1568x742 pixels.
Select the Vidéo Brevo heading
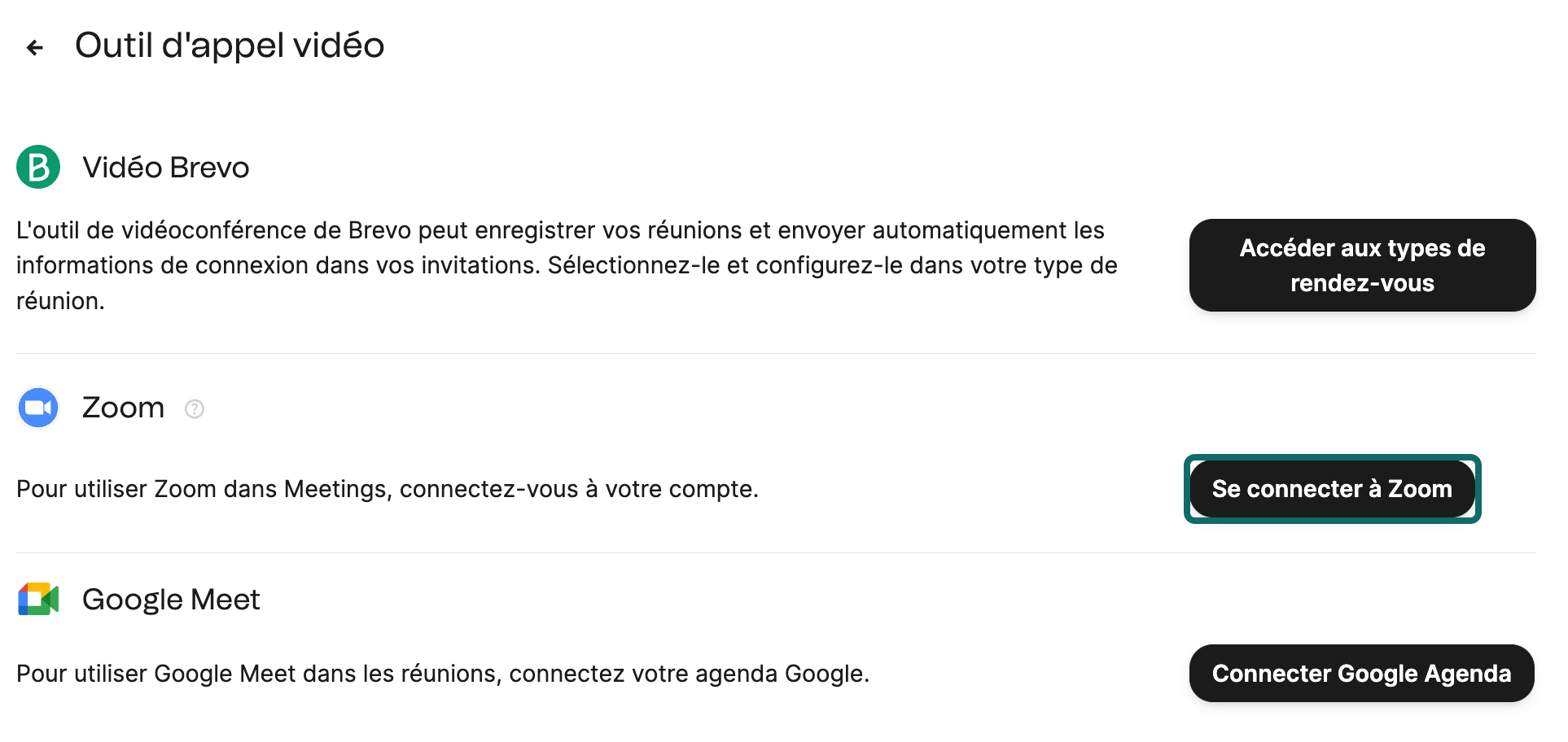pyautogui.click(x=165, y=167)
